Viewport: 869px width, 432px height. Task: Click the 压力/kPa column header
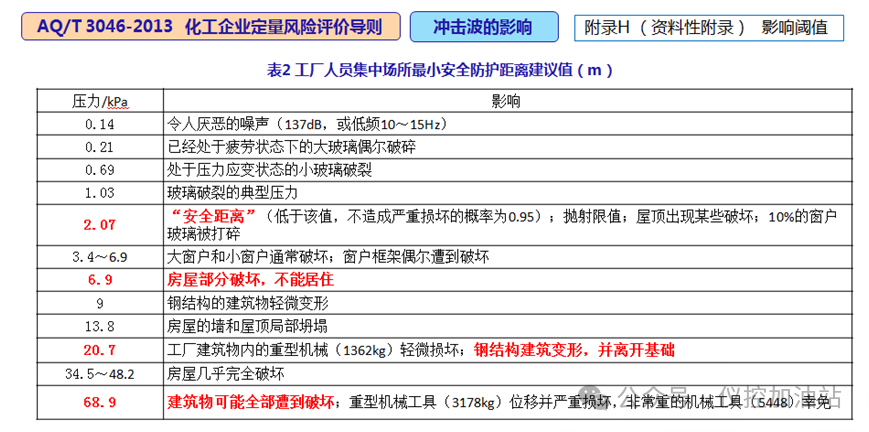(x=100, y=101)
